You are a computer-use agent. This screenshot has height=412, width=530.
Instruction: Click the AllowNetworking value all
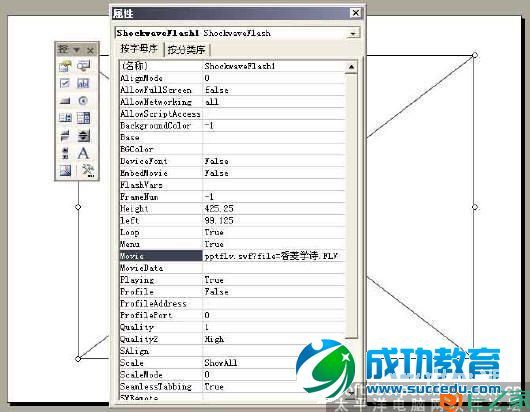[274, 102]
